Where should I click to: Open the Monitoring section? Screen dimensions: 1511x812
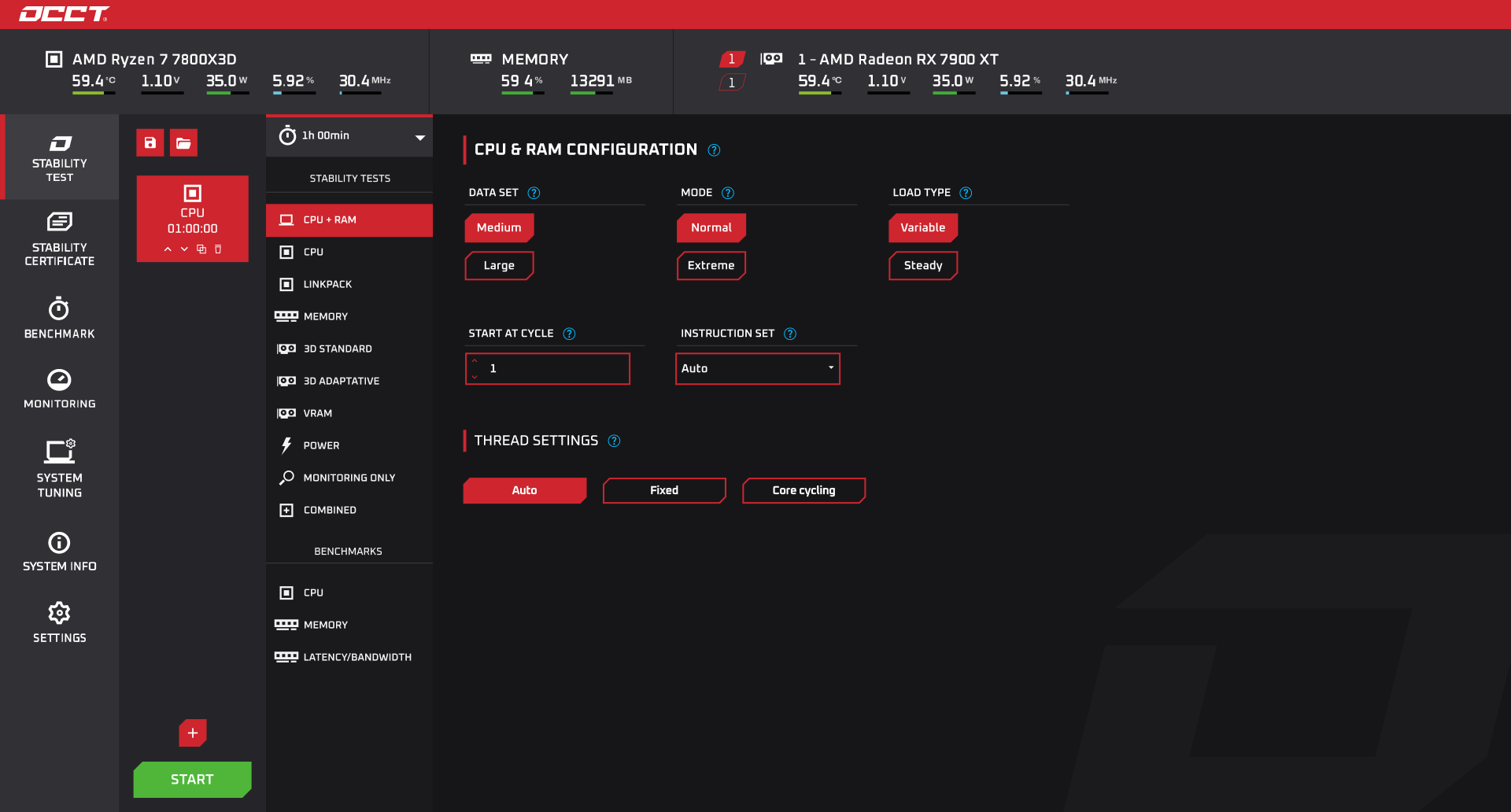point(60,389)
